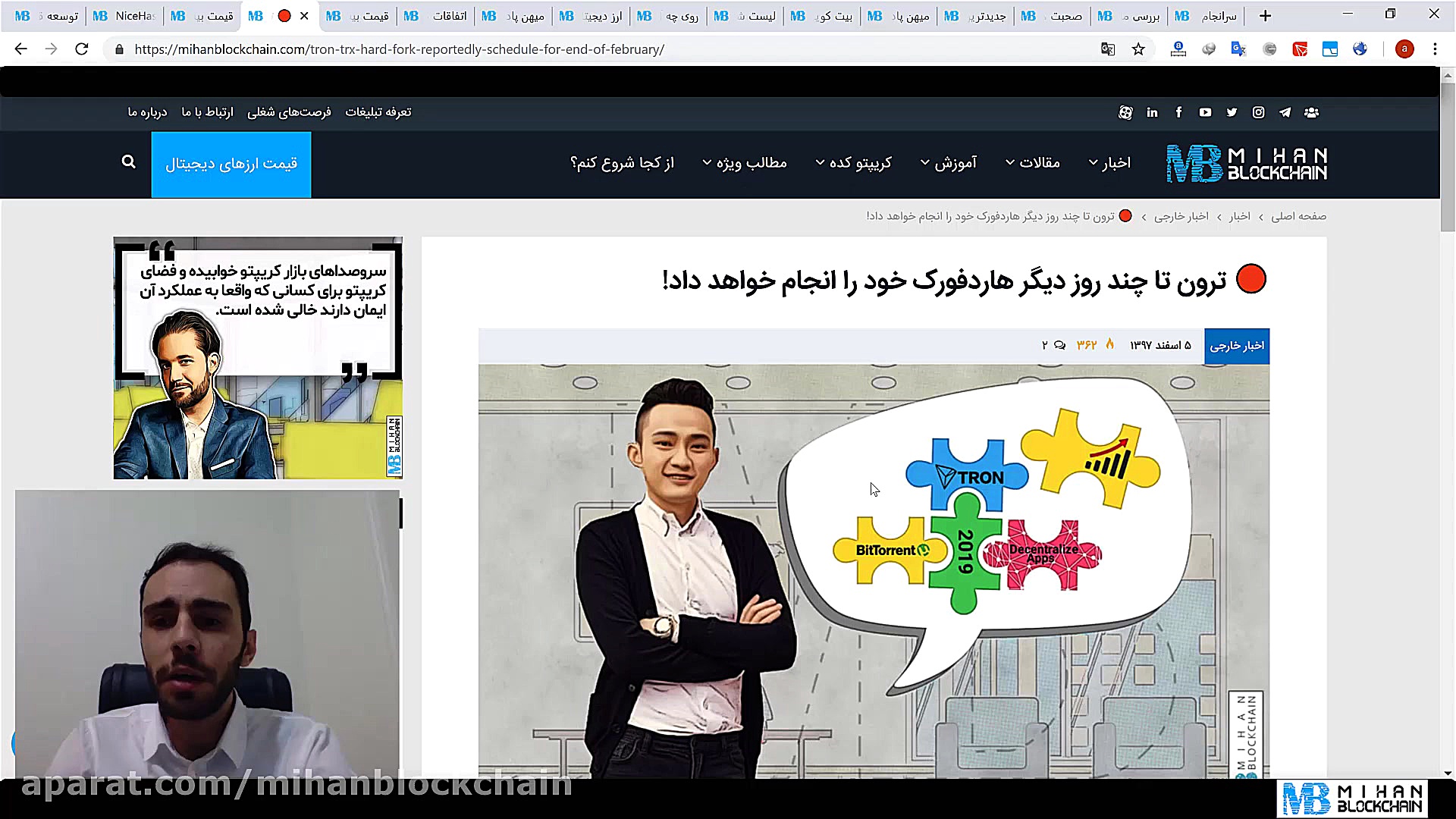Expand the آموزش menu dropdown
Screen dimensions: 1456x819
click(x=948, y=163)
